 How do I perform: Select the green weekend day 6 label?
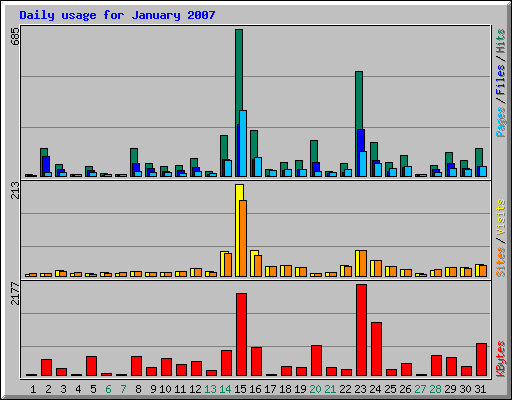108,389
